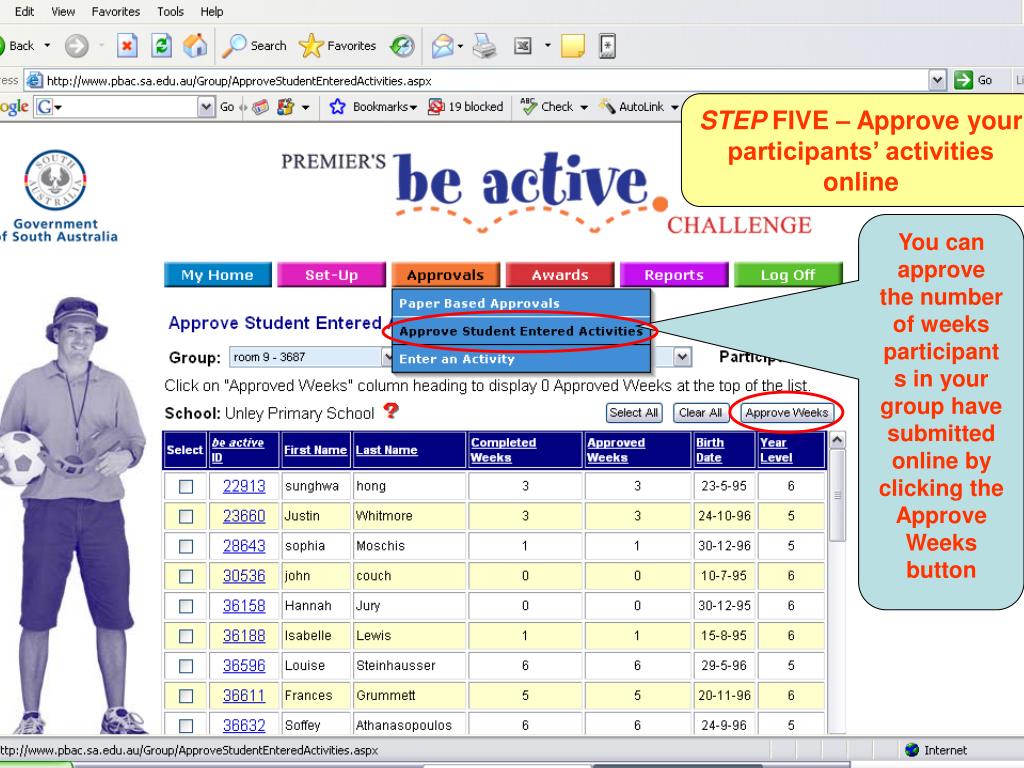This screenshot has width=1024, height=768.
Task: Click the Log Off tab
Action: click(788, 275)
